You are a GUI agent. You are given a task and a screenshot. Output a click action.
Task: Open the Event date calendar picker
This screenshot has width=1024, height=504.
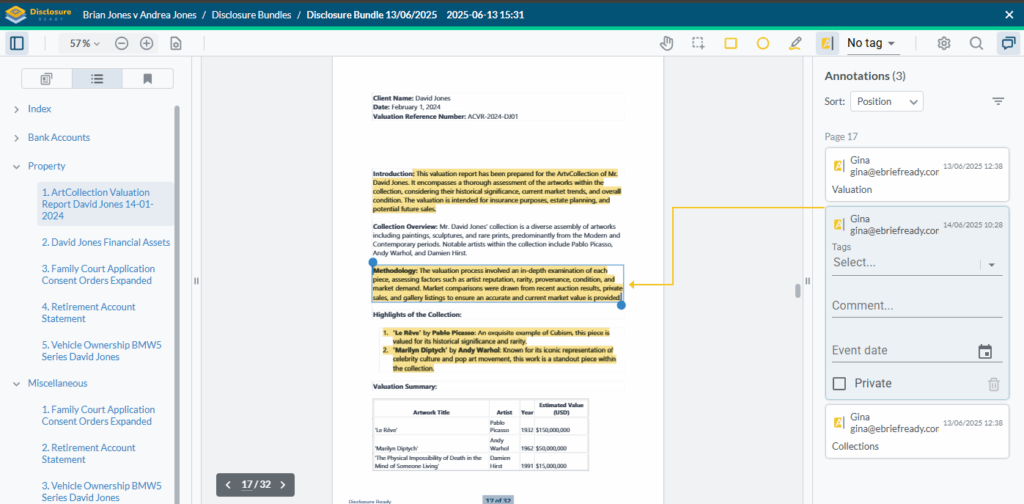pos(985,351)
